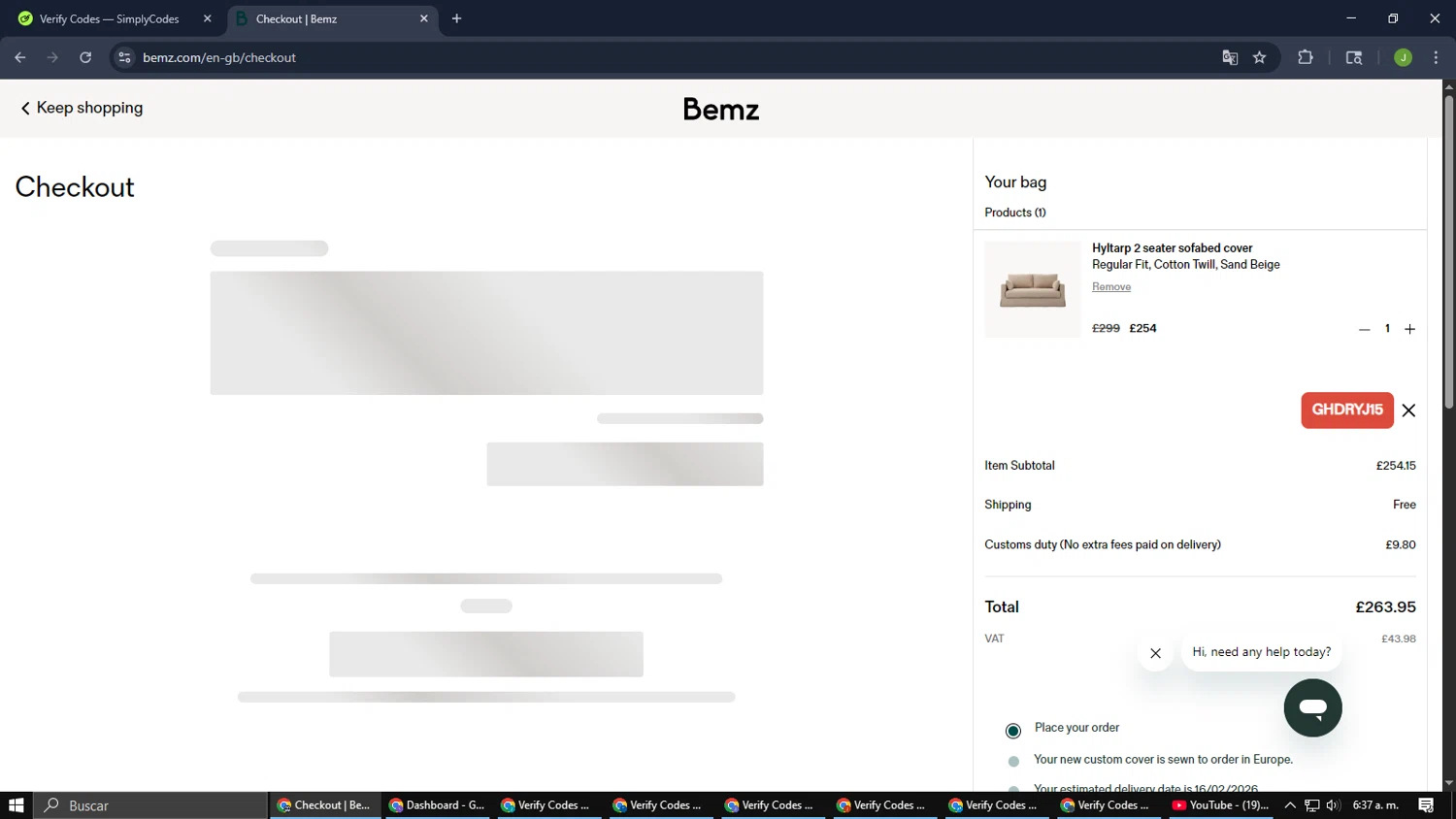Click the discounted price £254

tap(1142, 328)
